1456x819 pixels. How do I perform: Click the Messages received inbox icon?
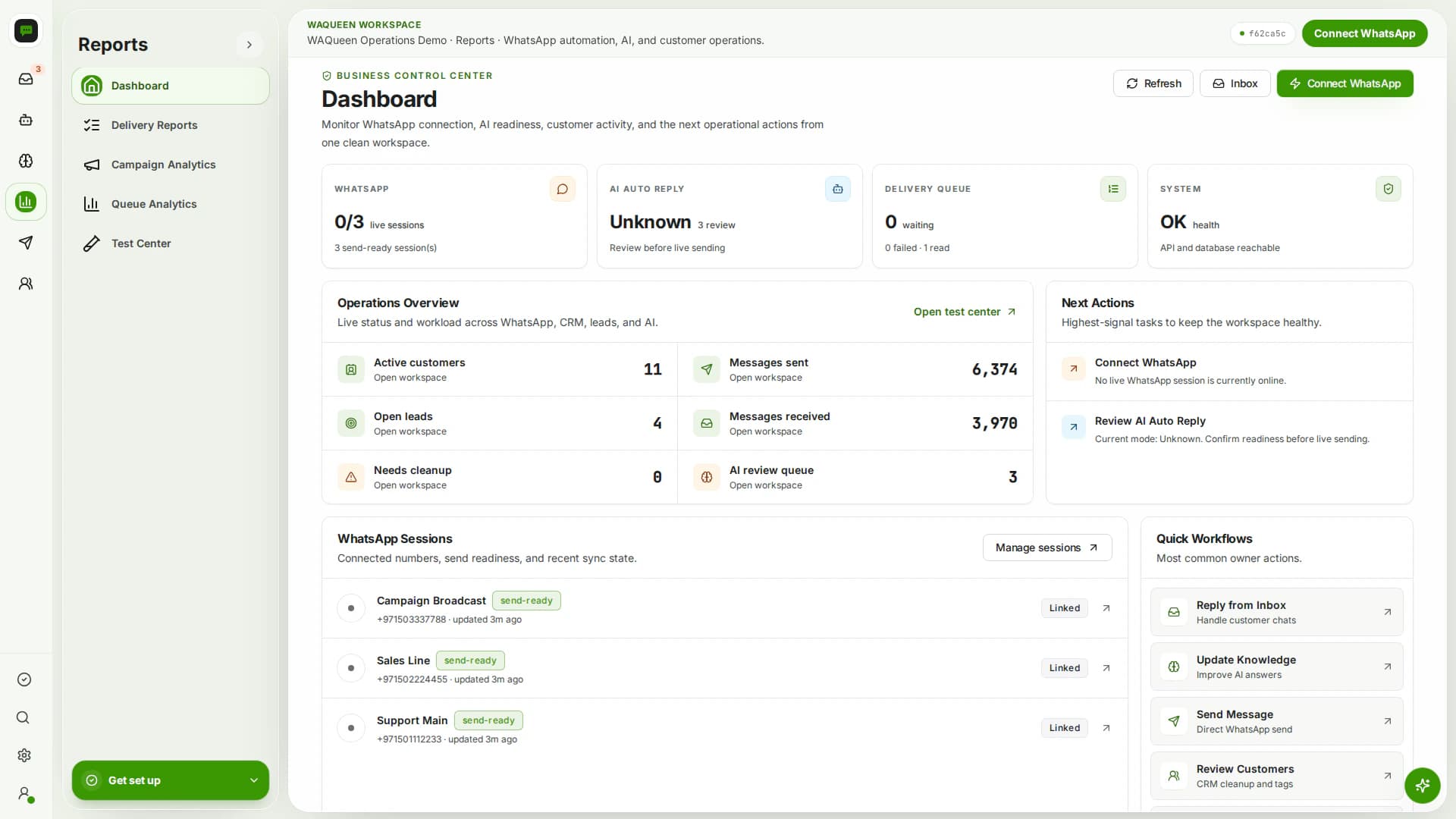pyautogui.click(x=707, y=423)
